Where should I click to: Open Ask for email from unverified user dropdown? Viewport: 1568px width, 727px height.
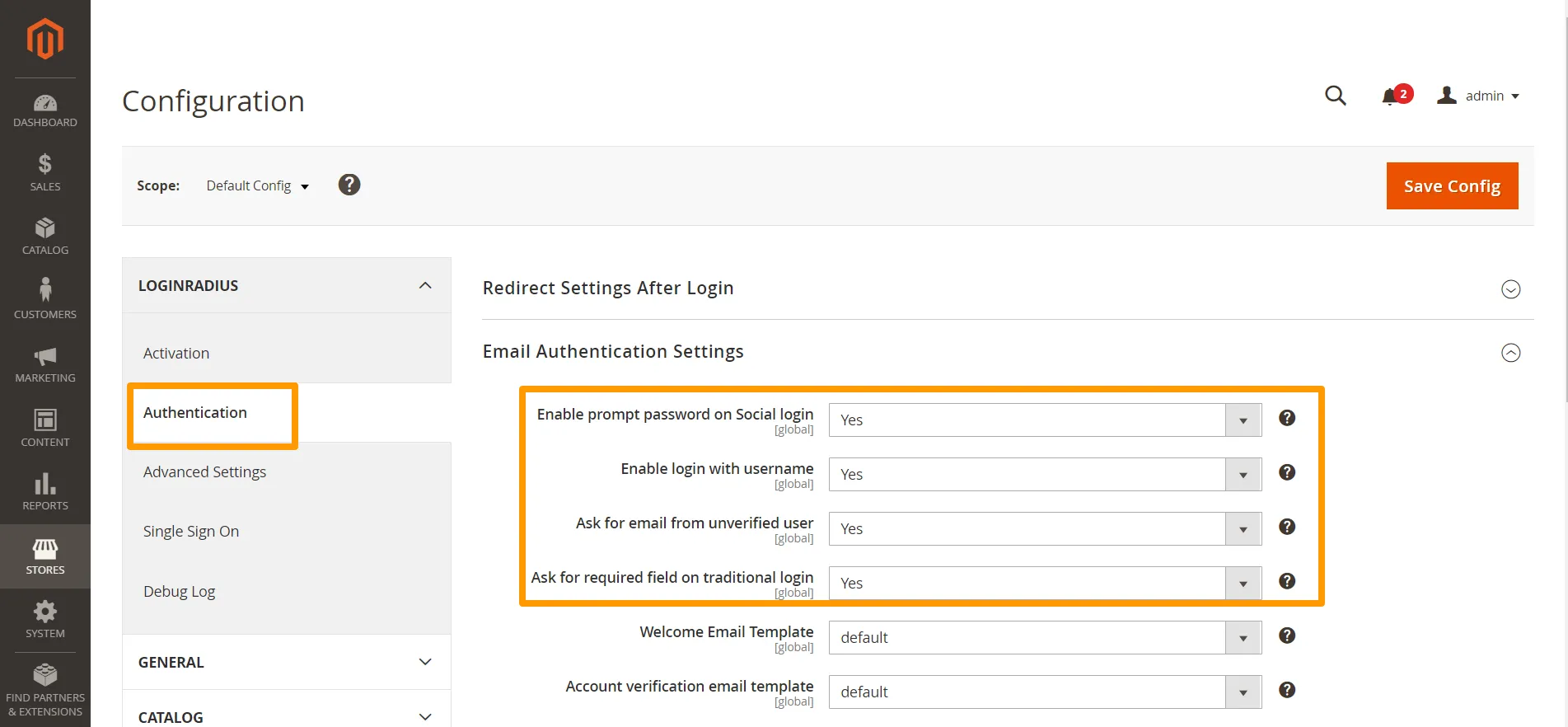pyautogui.click(x=1044, y=529)
